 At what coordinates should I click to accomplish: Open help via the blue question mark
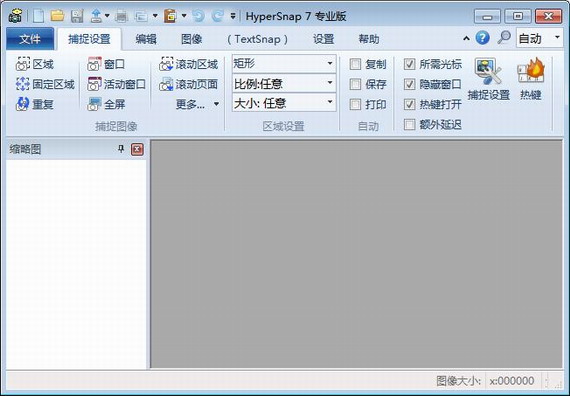[x=482, y=38]
